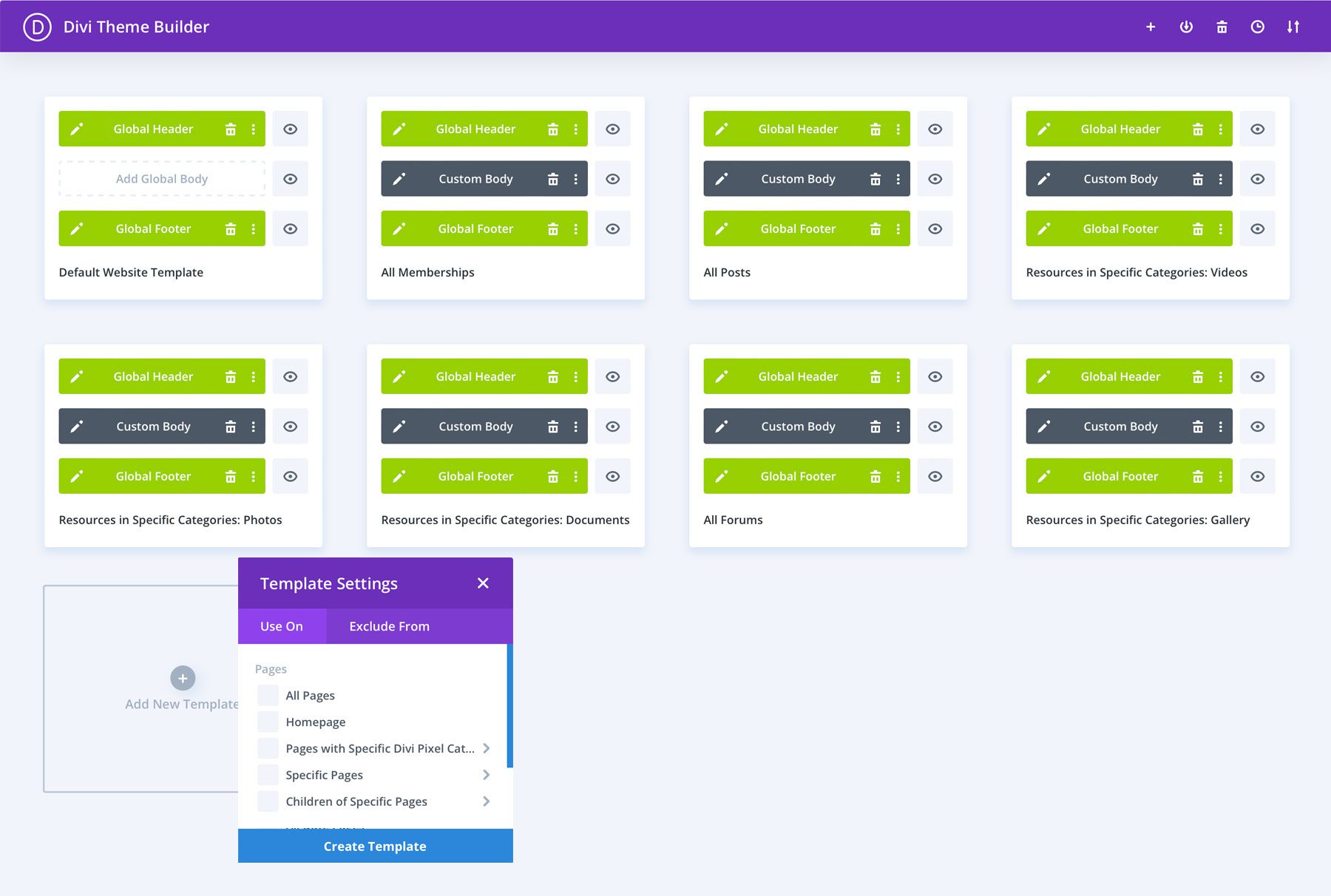Switch to the Exclude From tab
Image resolution: width=1331 pixels, height=896 pixels.
click(388, 626)
